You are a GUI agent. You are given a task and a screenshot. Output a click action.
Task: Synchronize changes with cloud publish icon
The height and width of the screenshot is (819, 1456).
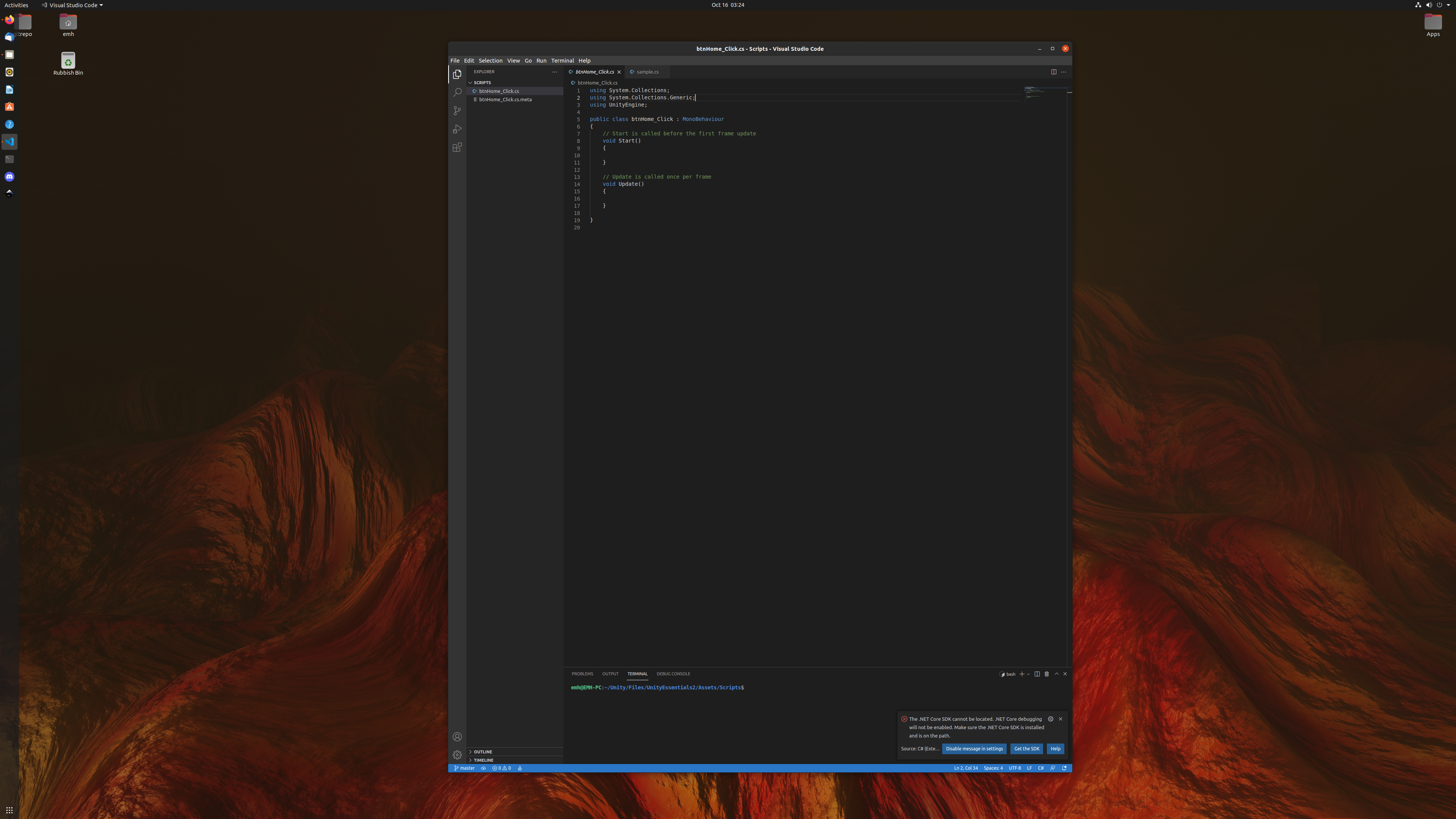[483, 768]
